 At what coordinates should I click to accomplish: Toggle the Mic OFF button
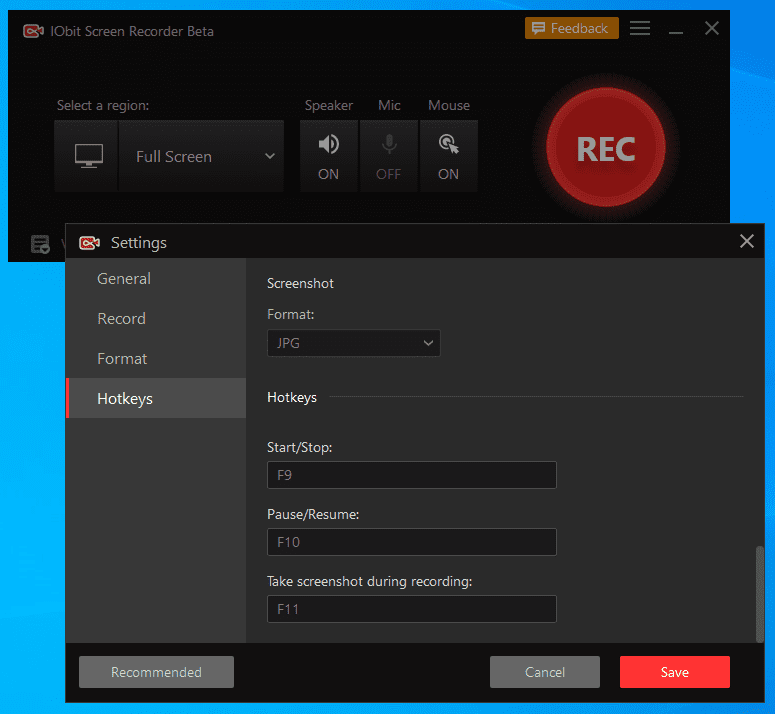point(389,156)
